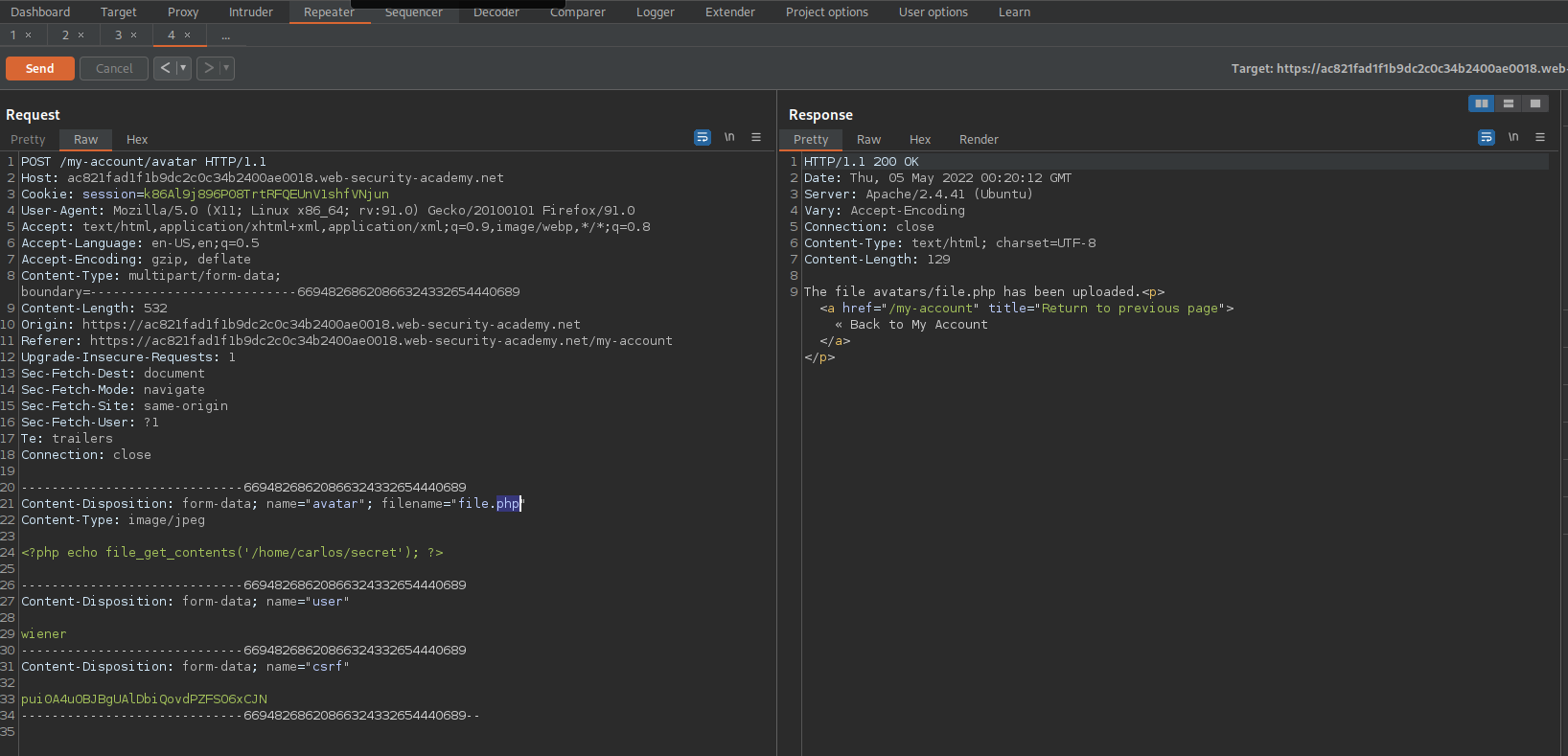
Task: Add a new Repeater tab via the ellipsis
Action: click(x=226, y=35)
